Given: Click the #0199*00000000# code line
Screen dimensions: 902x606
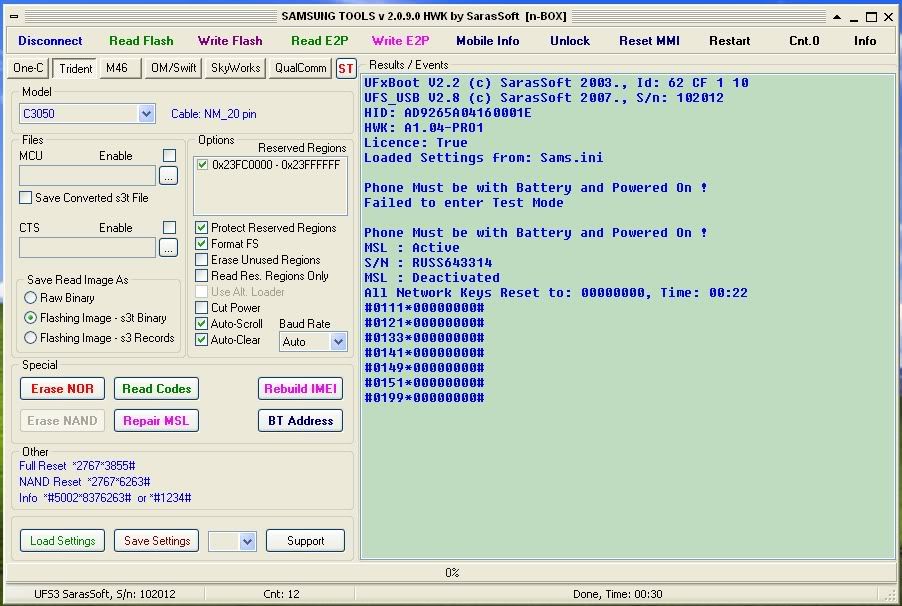Looking at the screenshot, I should pos(424,398).
